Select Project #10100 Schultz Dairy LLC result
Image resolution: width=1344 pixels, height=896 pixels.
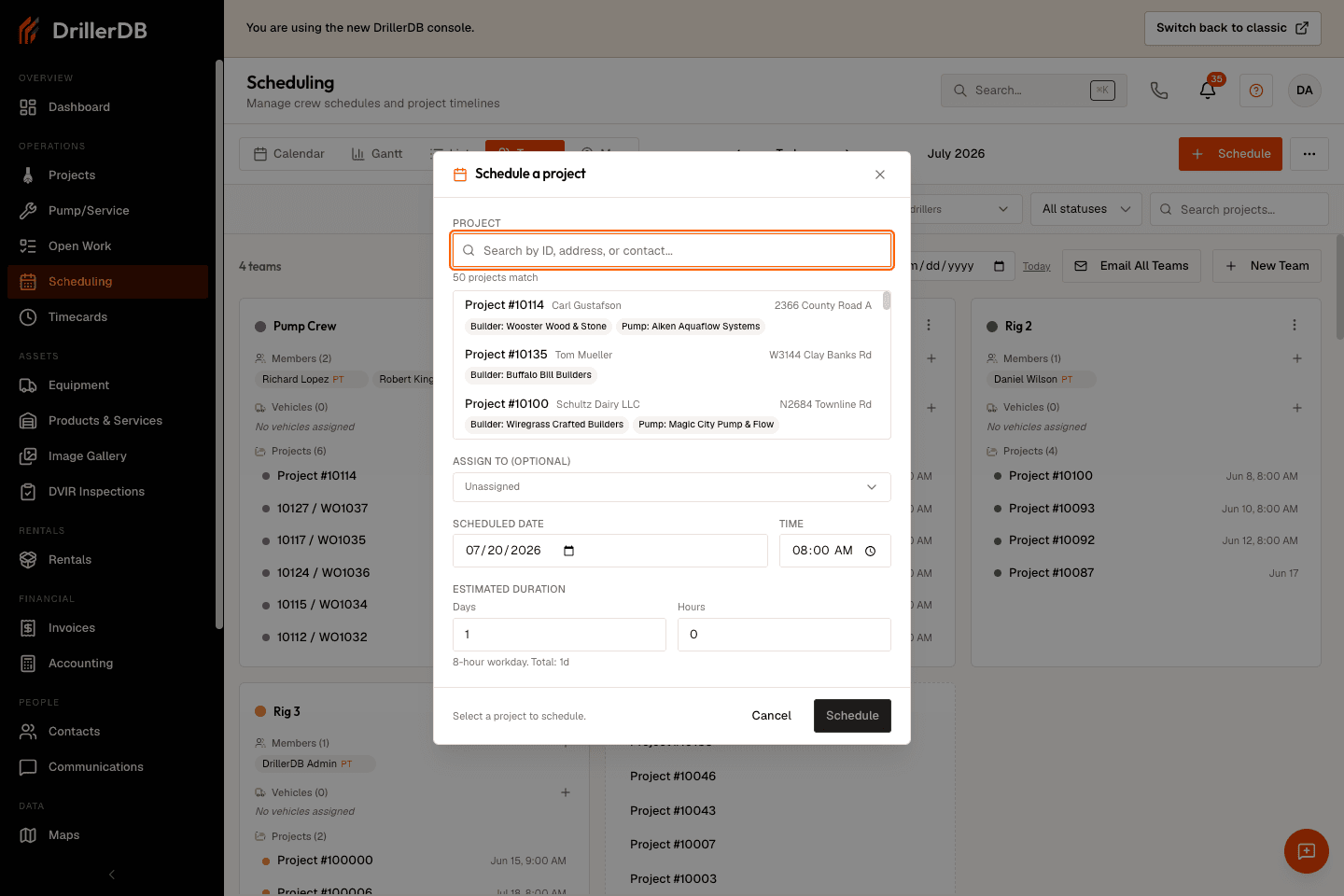[x=668, y=414]
